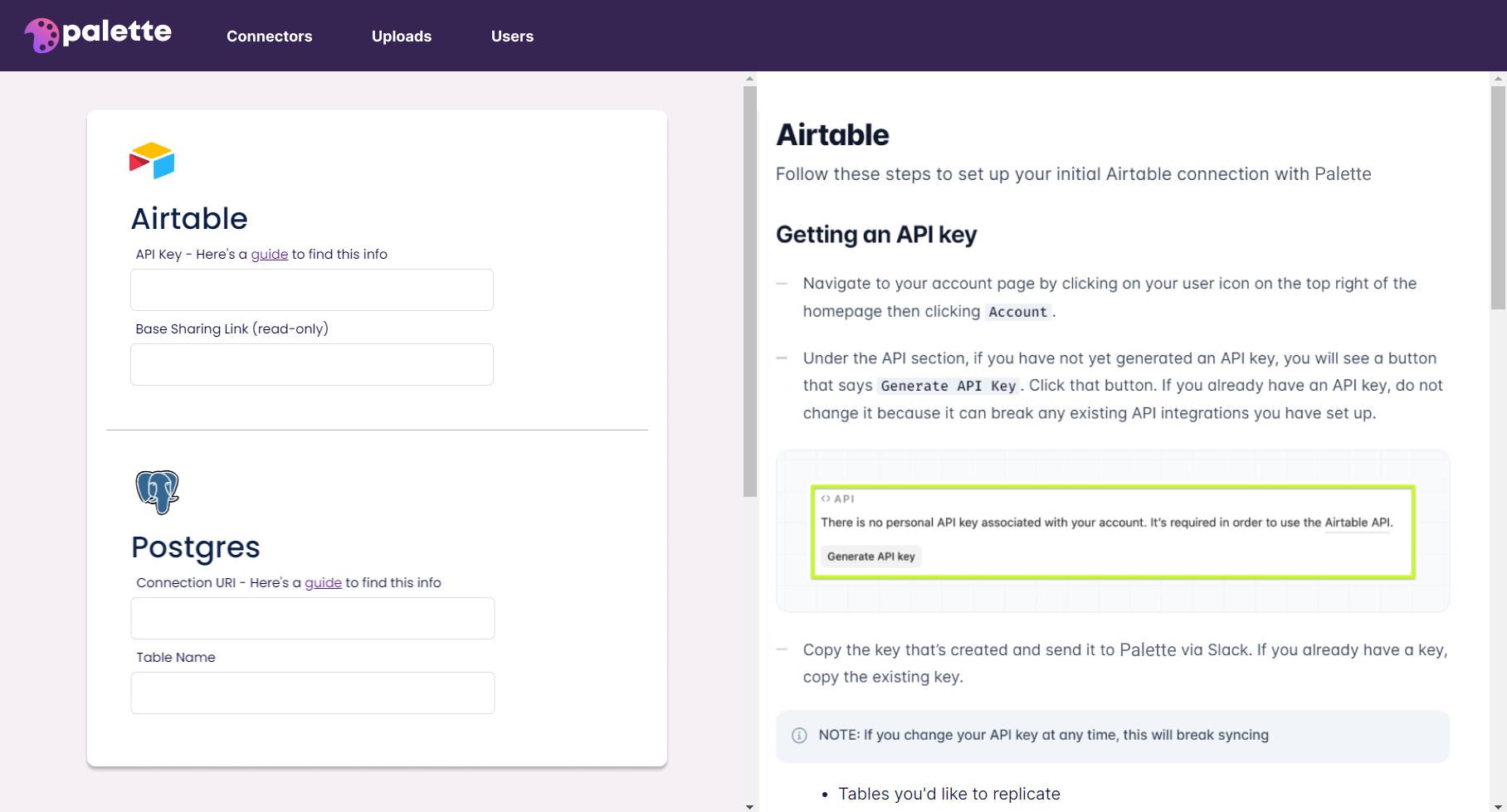Viewport: 1507px width, 812px height.
Task: Click the palette wordmark in the header
Action: [x=117, y=32]
